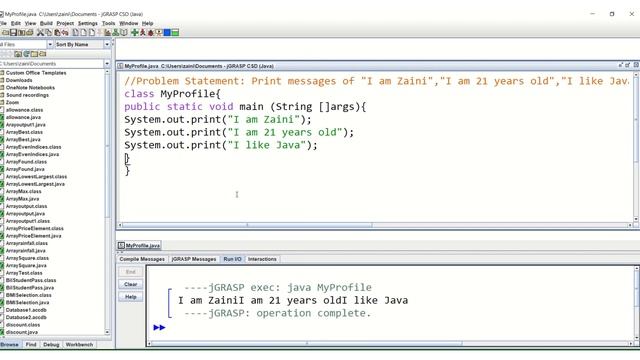Select the OneNote Notebooks folder
Image resolution: width=640 pixels, height=360 pixels.
[x=30, y=87]
